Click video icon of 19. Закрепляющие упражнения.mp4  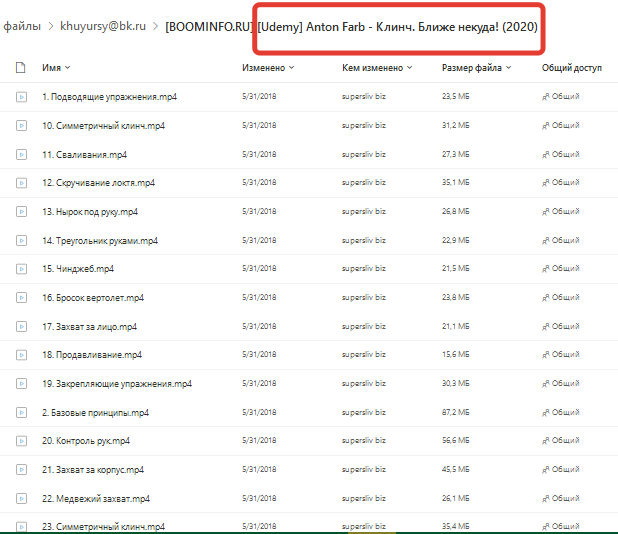coord(21,383)
